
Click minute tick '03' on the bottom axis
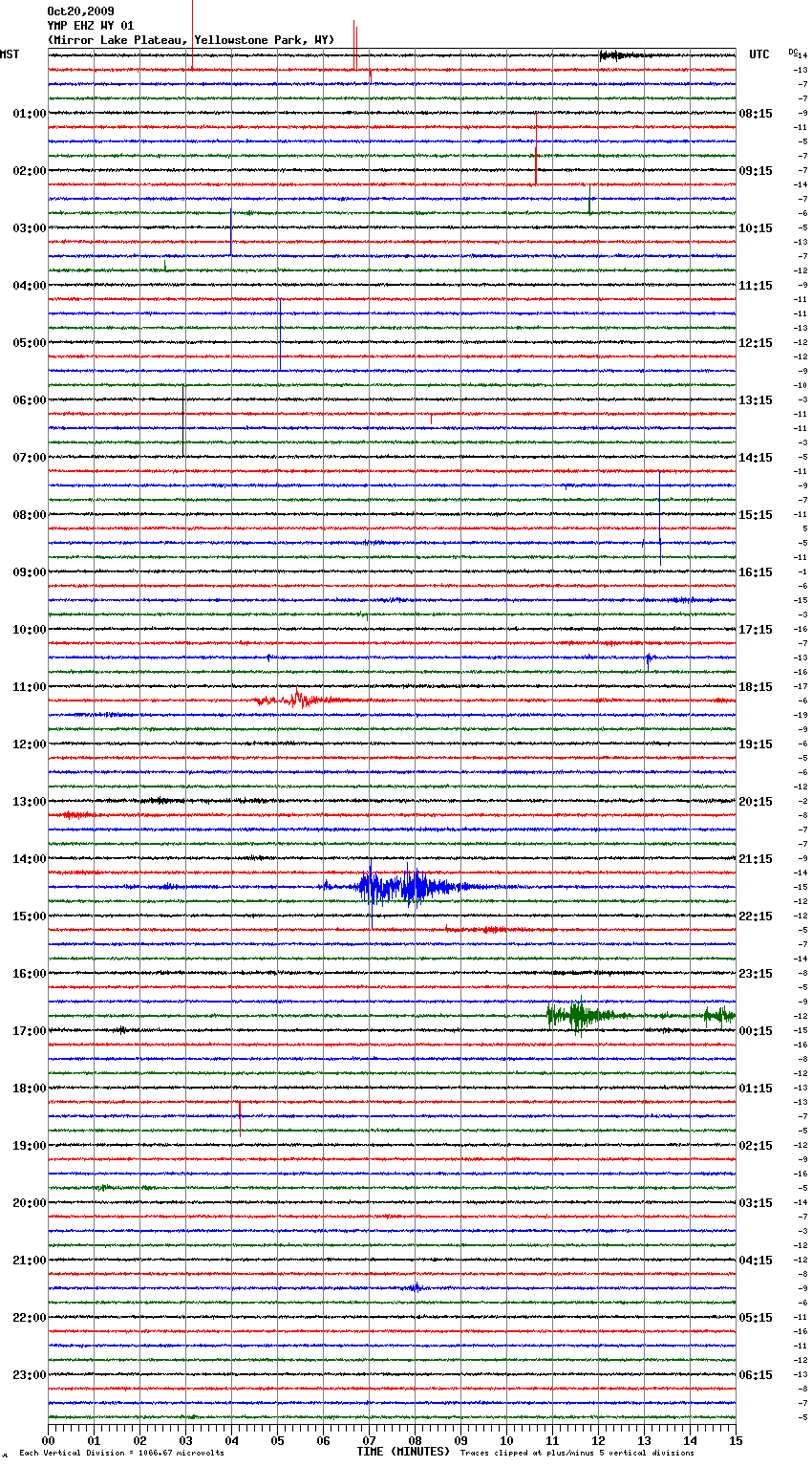[x=185, y=1440]
